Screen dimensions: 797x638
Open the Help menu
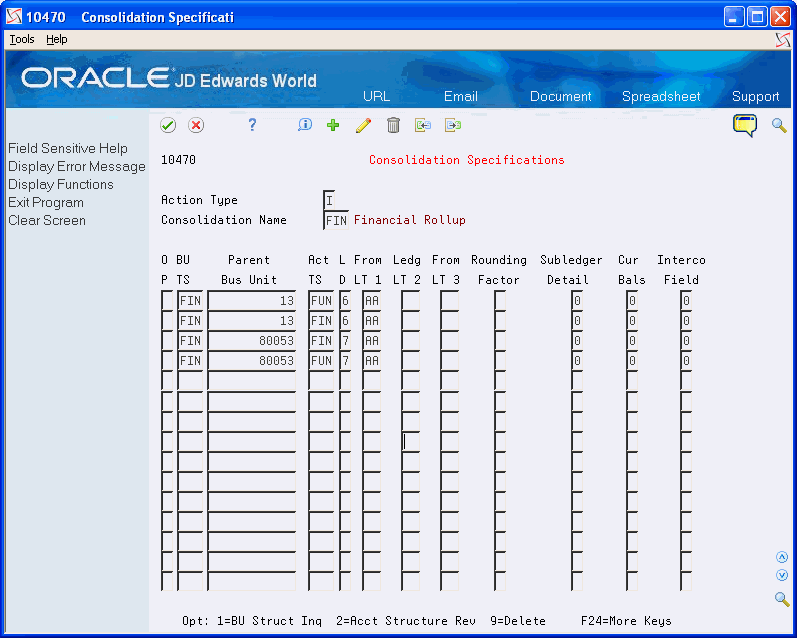(56, 39)
